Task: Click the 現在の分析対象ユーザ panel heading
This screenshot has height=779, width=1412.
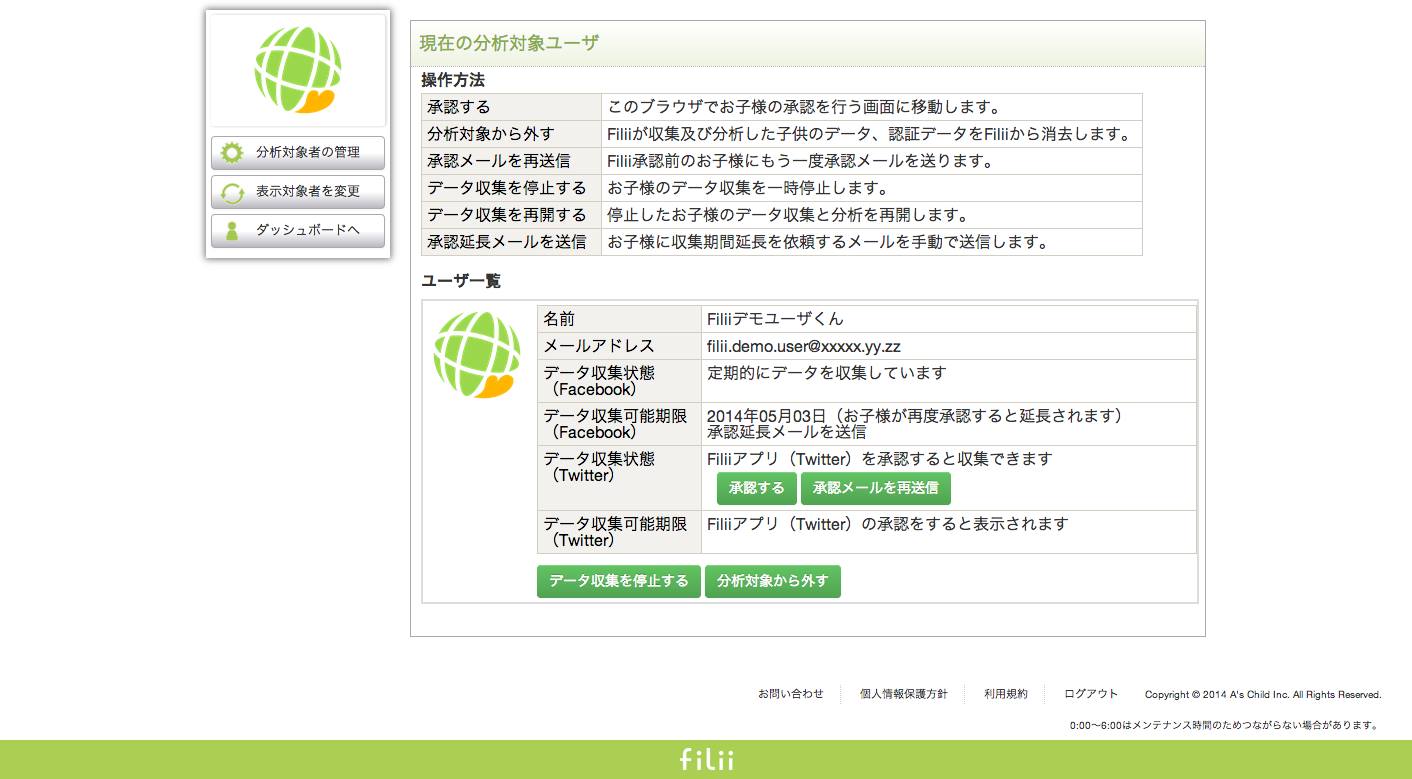Action: pyautogui.click(x=509, y=43)
